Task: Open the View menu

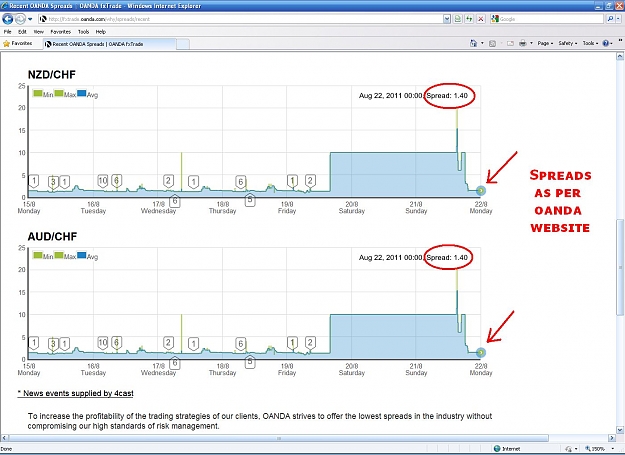Action: (38, 31)
